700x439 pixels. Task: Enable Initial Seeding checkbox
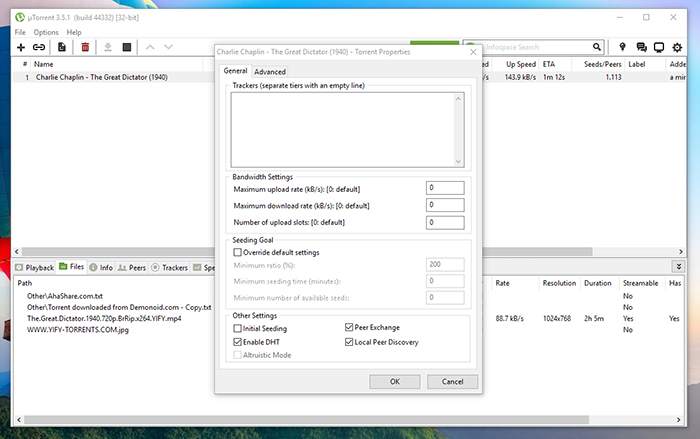[x=238, y=328]
